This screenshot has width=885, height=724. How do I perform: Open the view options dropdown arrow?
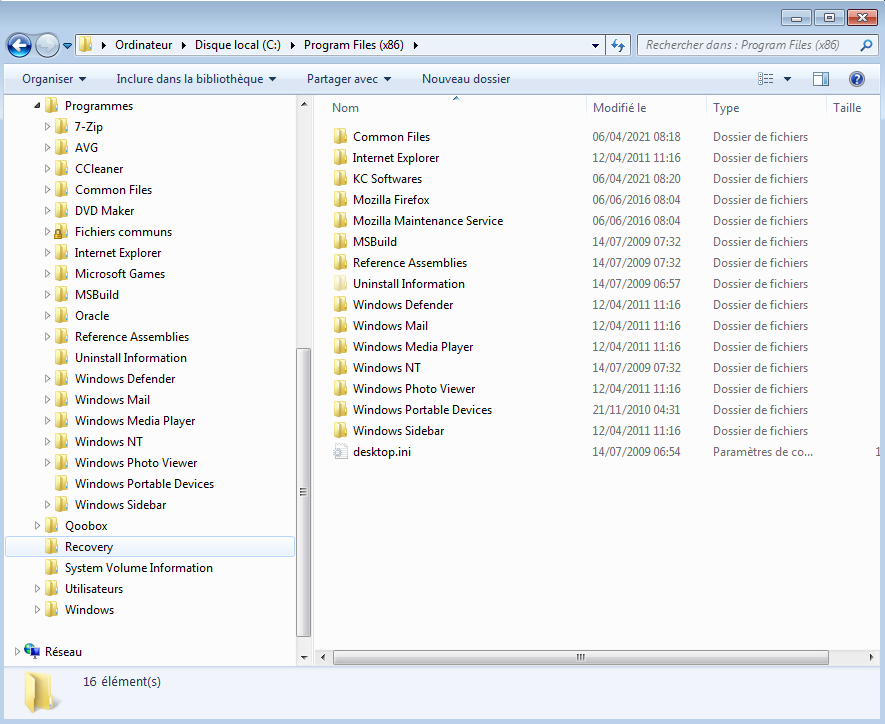(x=787, y=79)
